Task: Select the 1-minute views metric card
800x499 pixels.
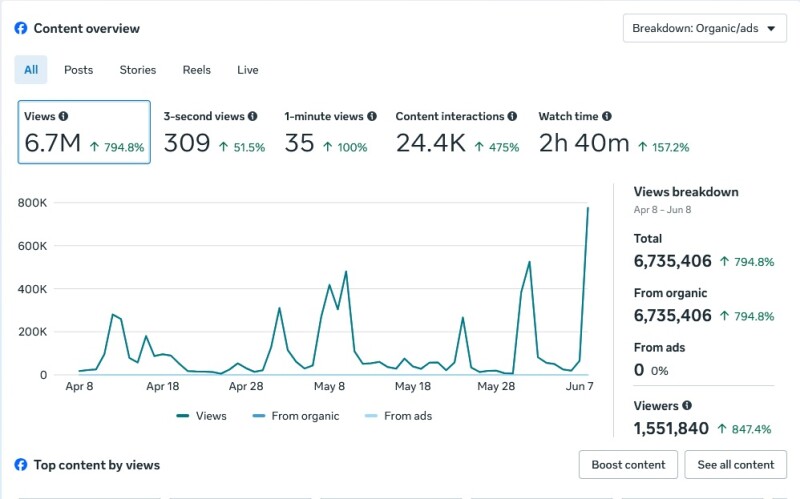Action: [x=330, y=132]
